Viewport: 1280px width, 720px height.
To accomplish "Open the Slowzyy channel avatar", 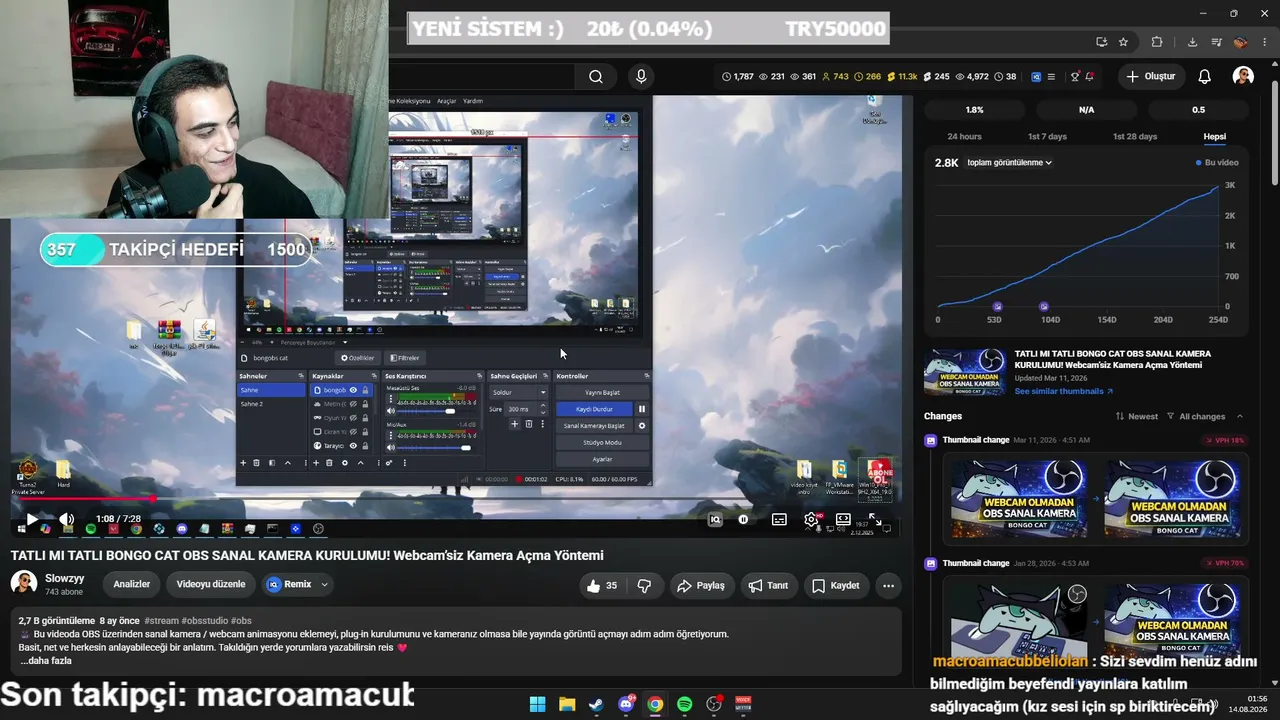I will click(x=24, y=584).
